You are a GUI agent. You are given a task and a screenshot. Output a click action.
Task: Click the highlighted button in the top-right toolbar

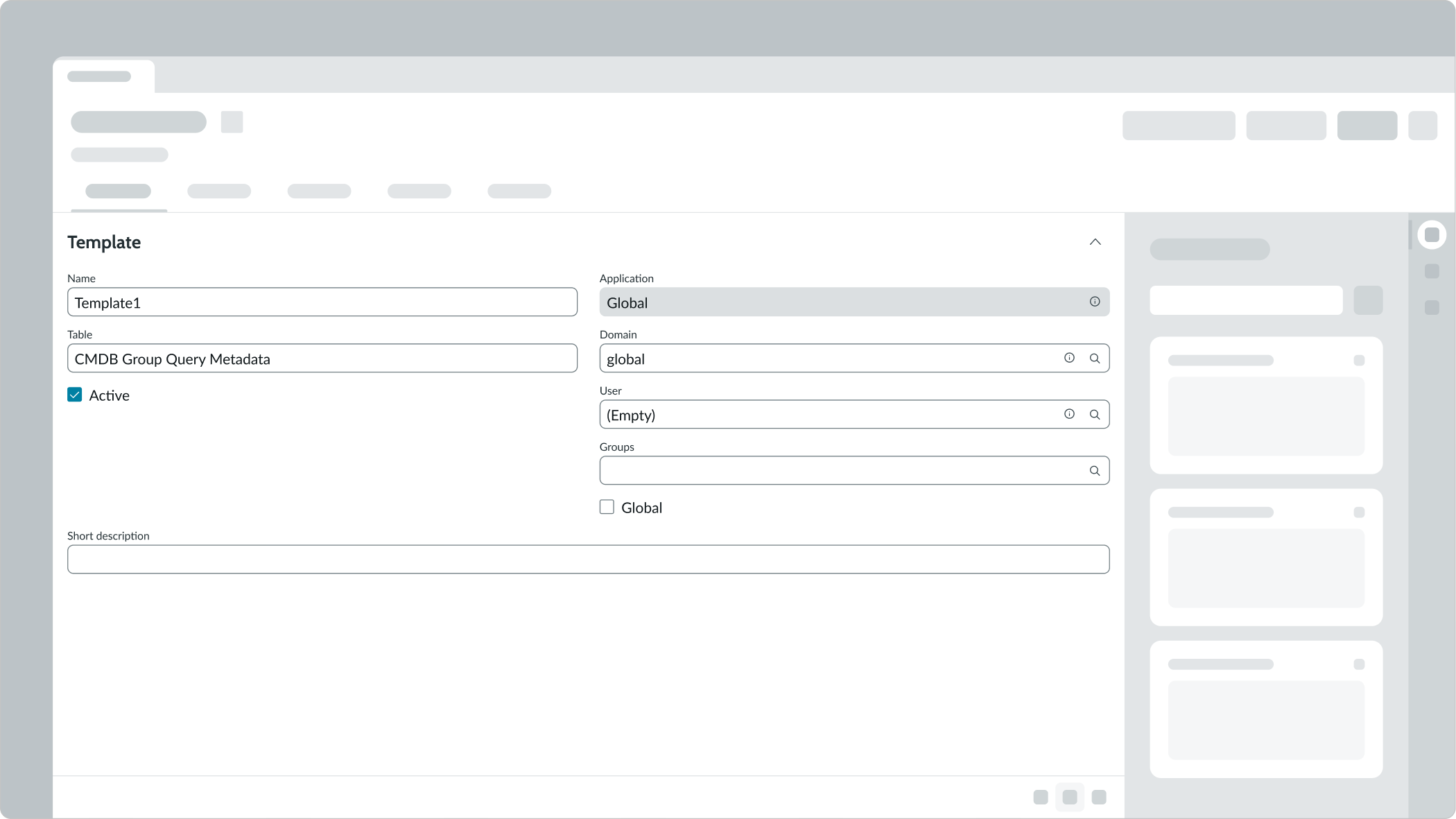click(x=1367, y=126)
